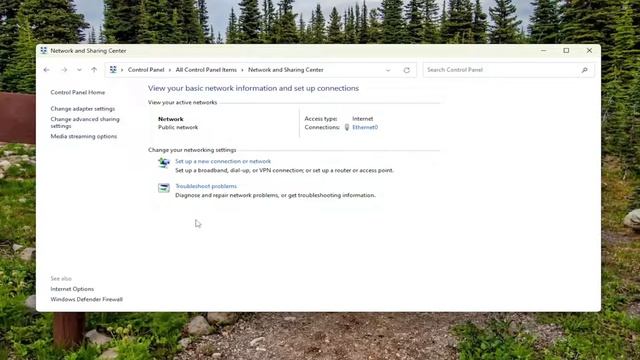
Task: Click the Troubleshoot problems icon
Action: coord(164,188)
